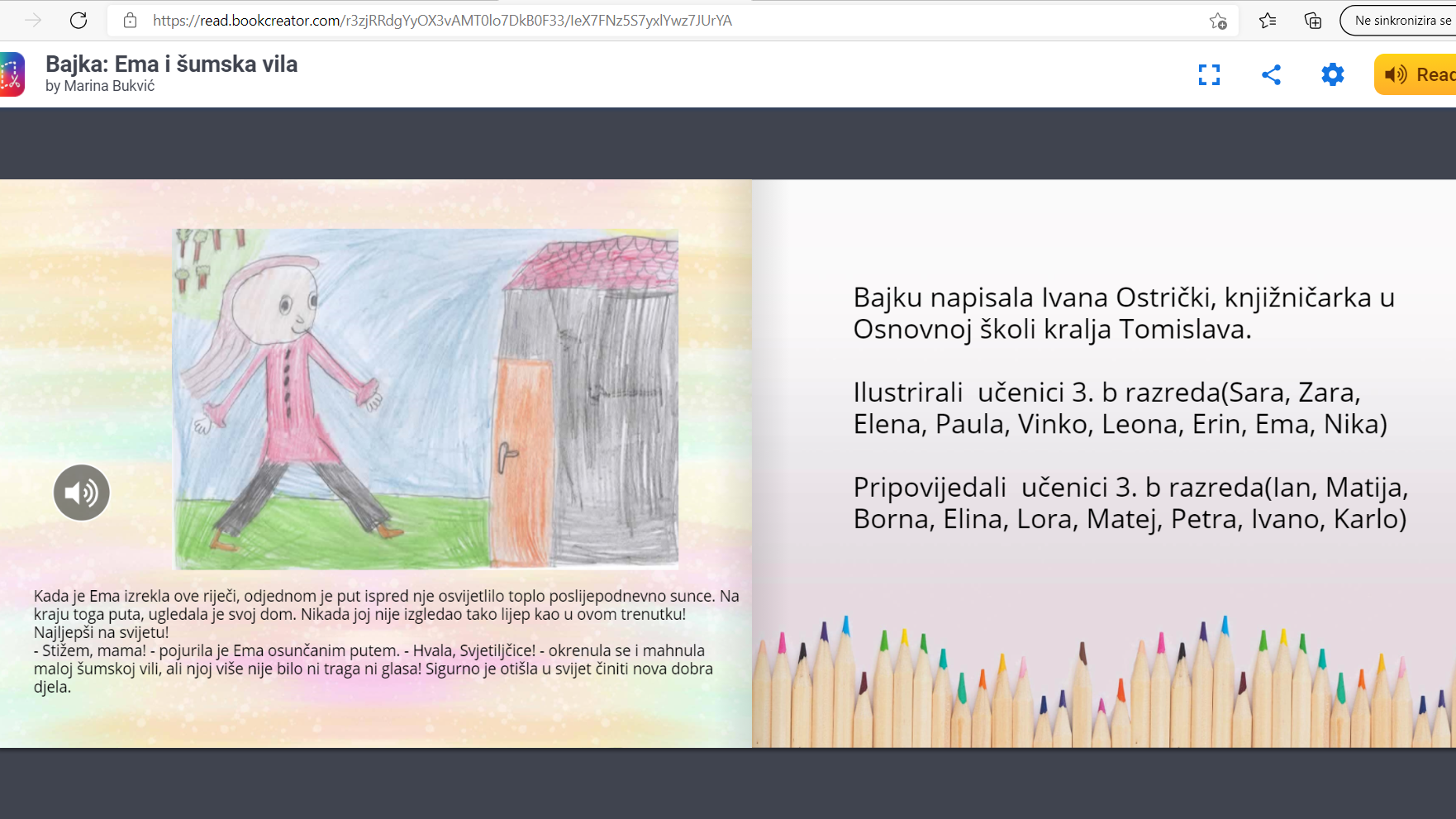Image resolution: width=1456 pixels, height=819 pixels.
Task: Click author name by Marina Bukvić
Action: [x=100, y=86]
